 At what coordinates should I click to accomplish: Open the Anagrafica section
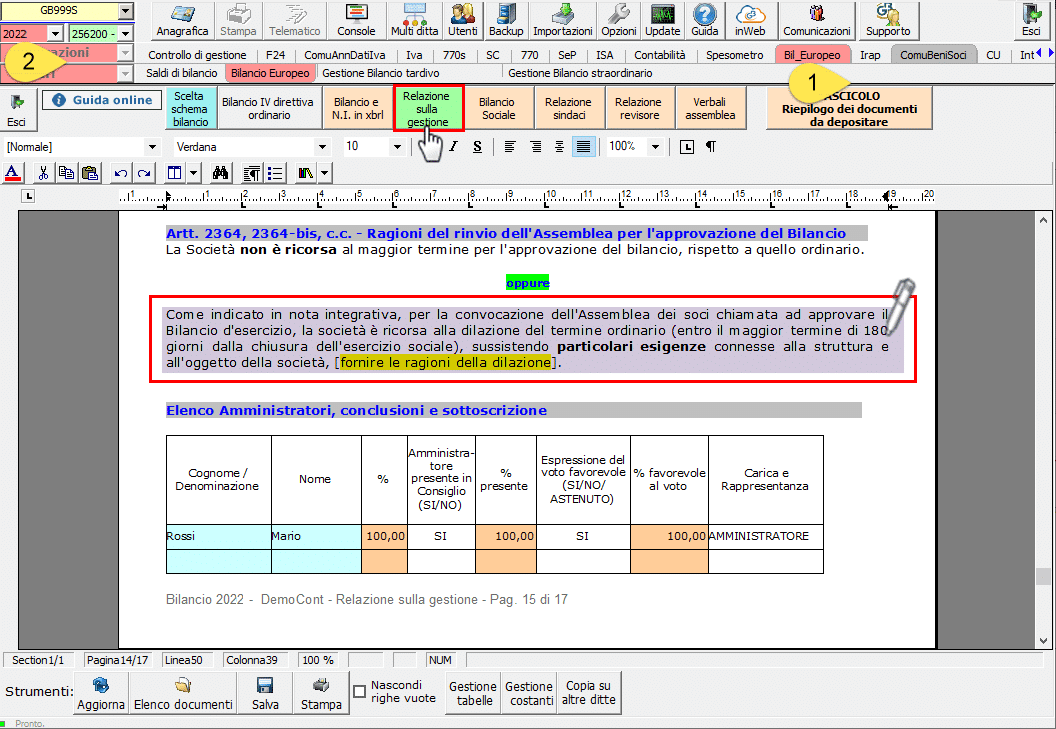pos(183,20)
